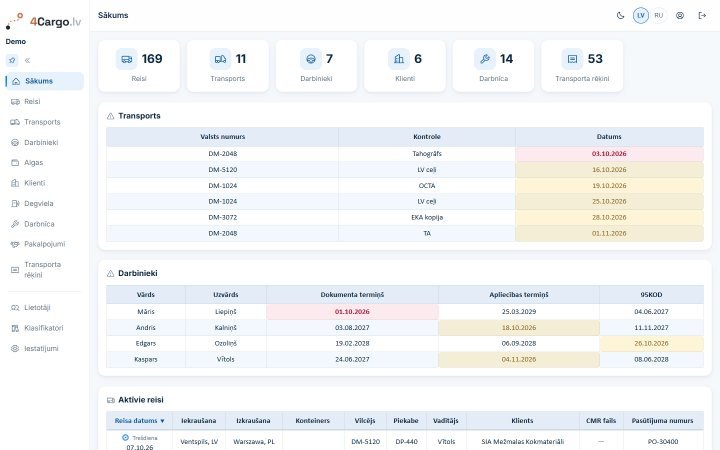Click the Iestatījumi settings icon

click(x=15, y=349)
